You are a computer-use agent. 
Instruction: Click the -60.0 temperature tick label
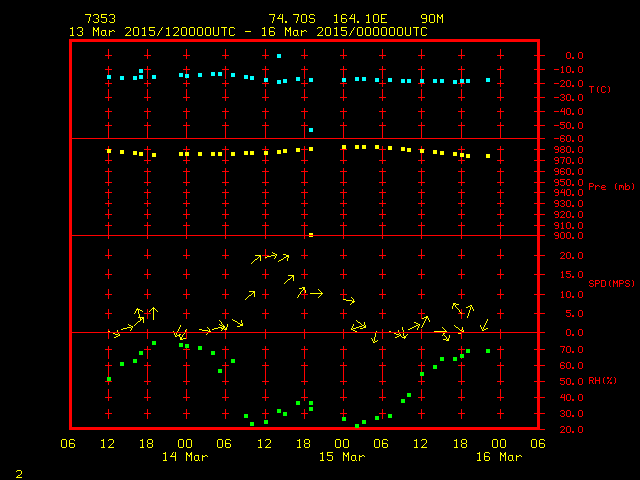pos(573,139)
